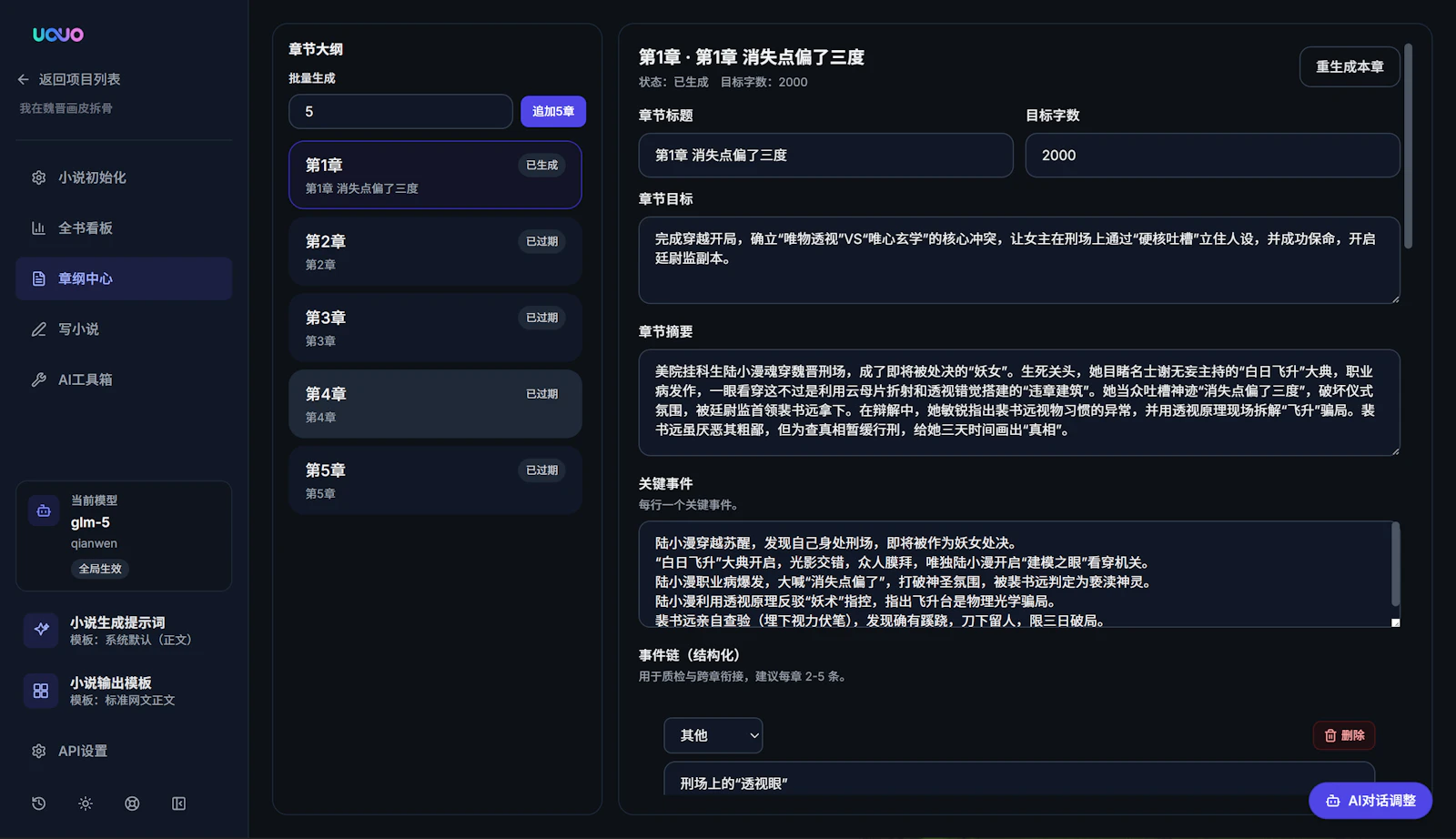Select 第3章 card in outline list
Viewport: 1456px width, 839px height.
click(435, 328)
